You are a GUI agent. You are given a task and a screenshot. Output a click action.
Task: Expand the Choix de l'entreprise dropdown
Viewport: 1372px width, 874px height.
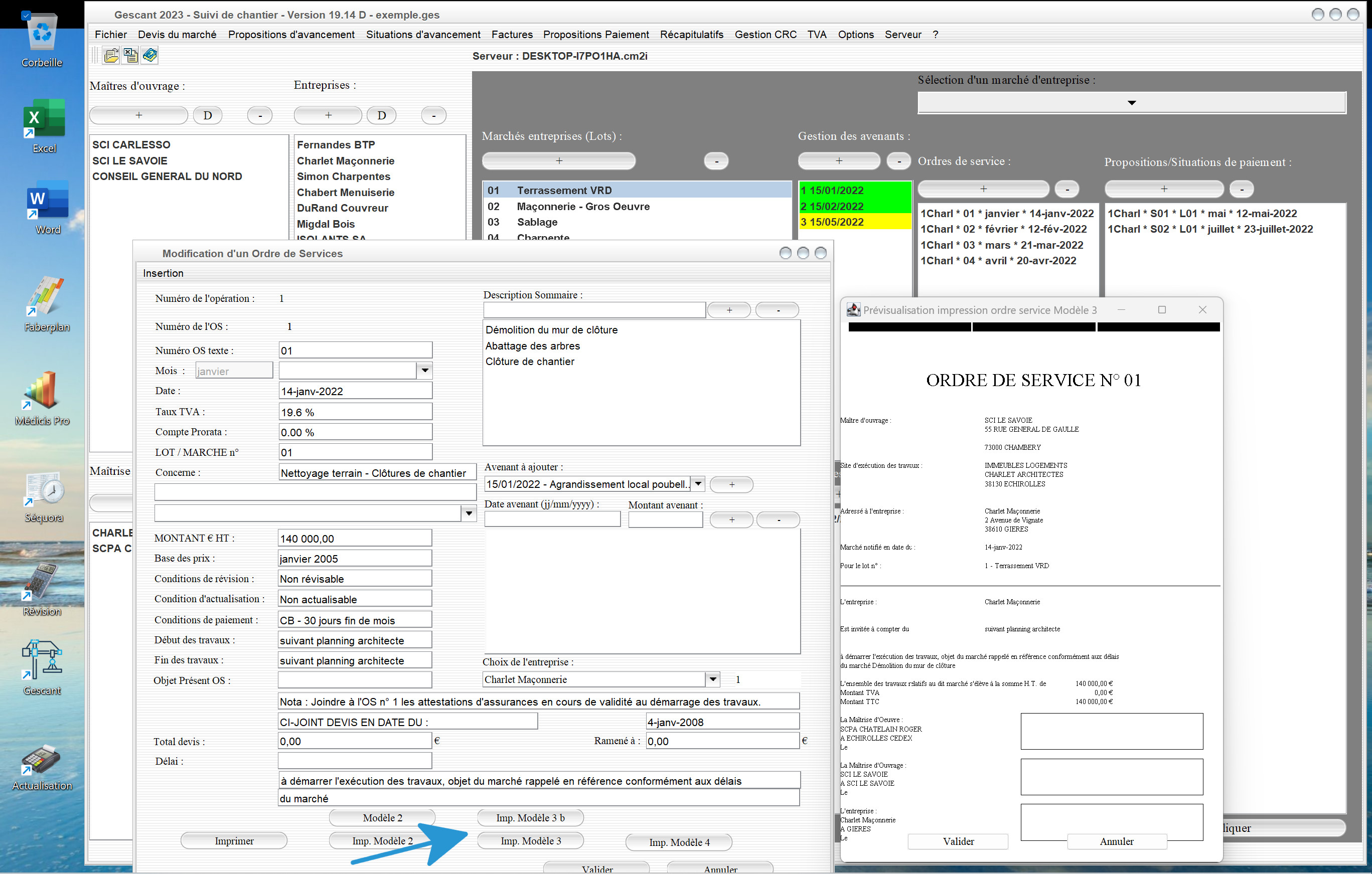(712, 679)
